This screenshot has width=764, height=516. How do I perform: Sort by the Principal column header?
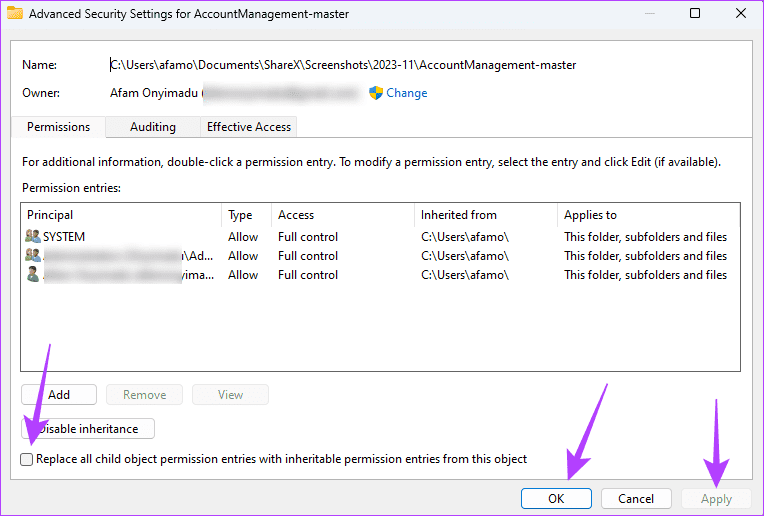coord(121,215)
